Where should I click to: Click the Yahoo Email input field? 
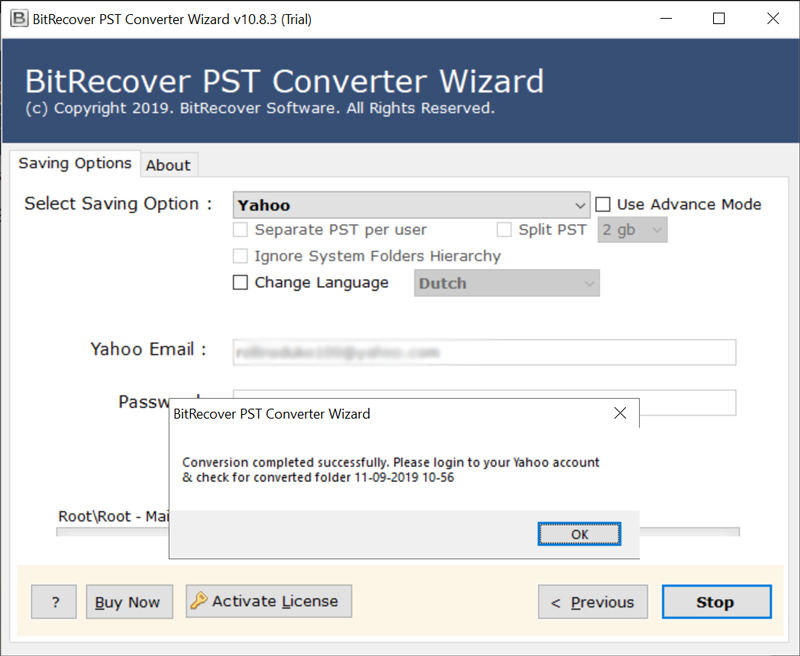point(484,352)
